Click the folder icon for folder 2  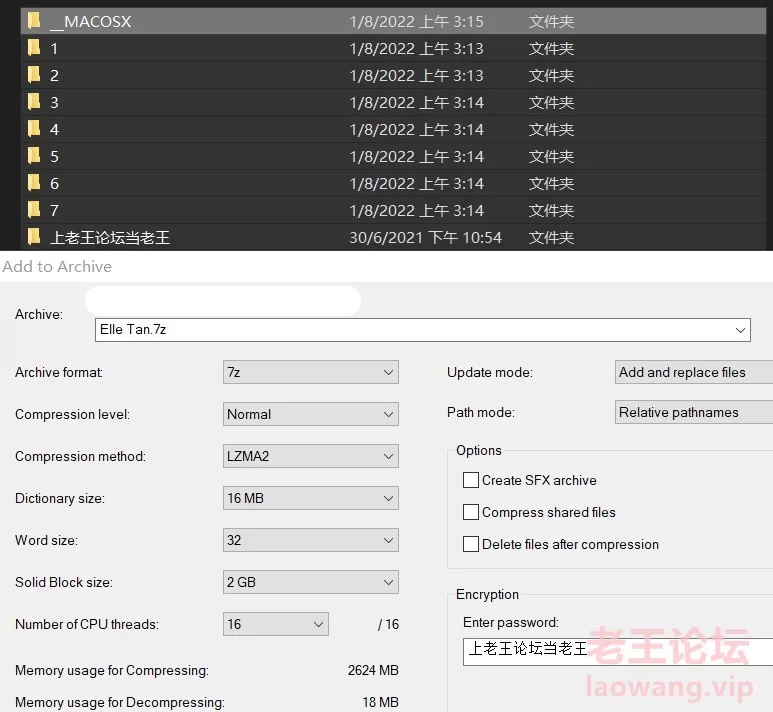point(34,75)
